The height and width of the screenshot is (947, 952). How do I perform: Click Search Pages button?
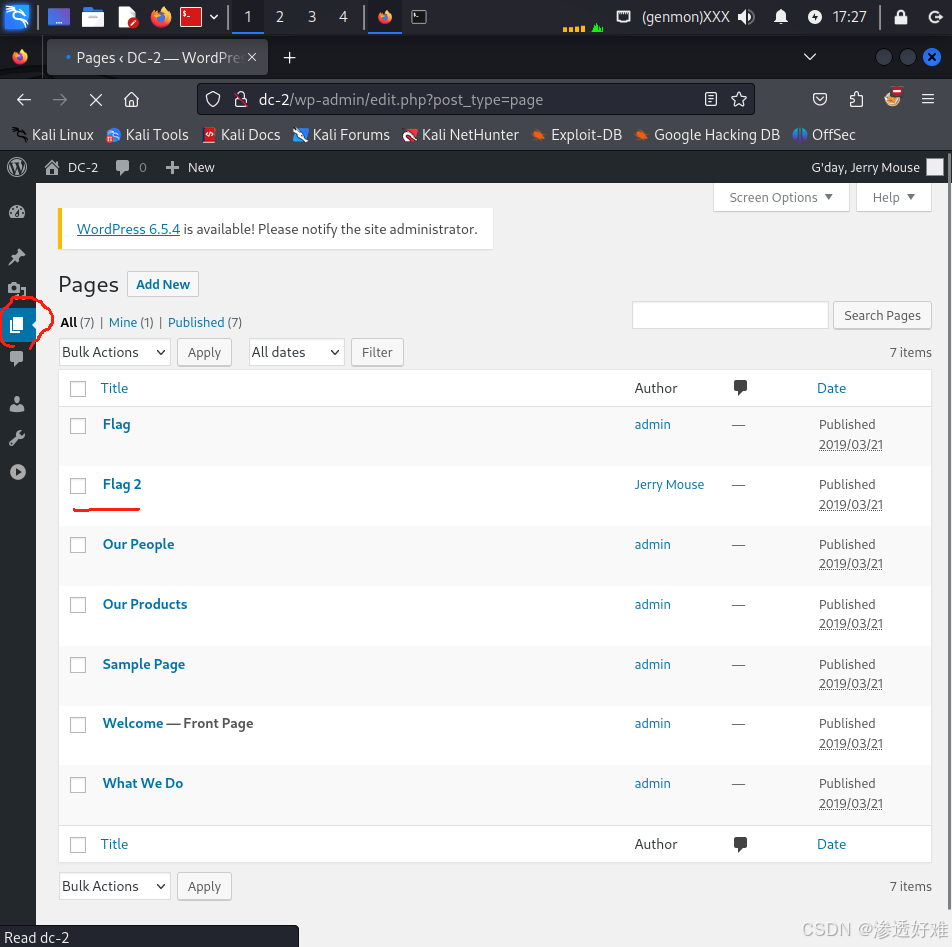[x=882, y=316]
